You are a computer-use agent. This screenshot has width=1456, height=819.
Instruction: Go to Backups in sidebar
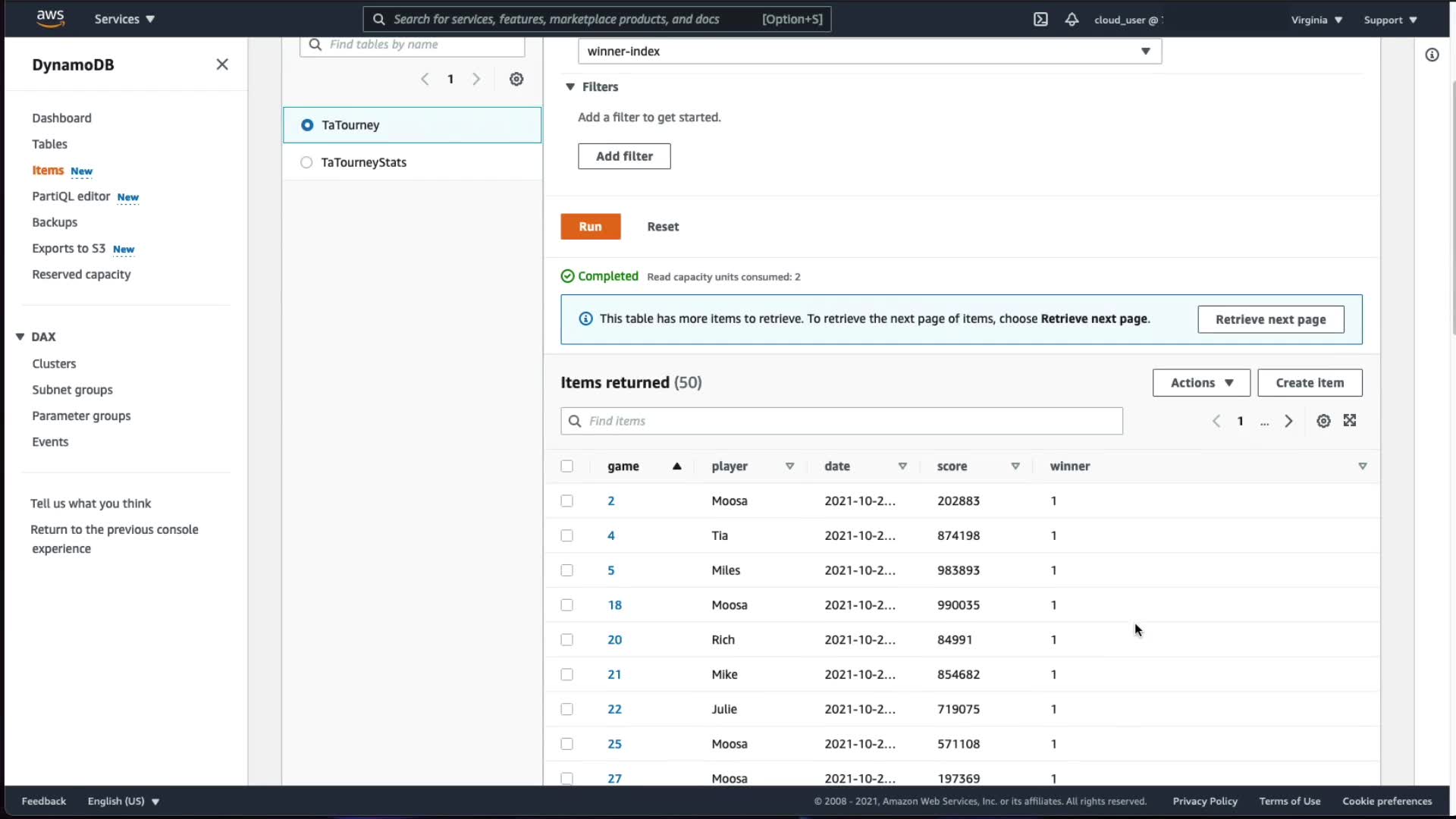point(55,222)
